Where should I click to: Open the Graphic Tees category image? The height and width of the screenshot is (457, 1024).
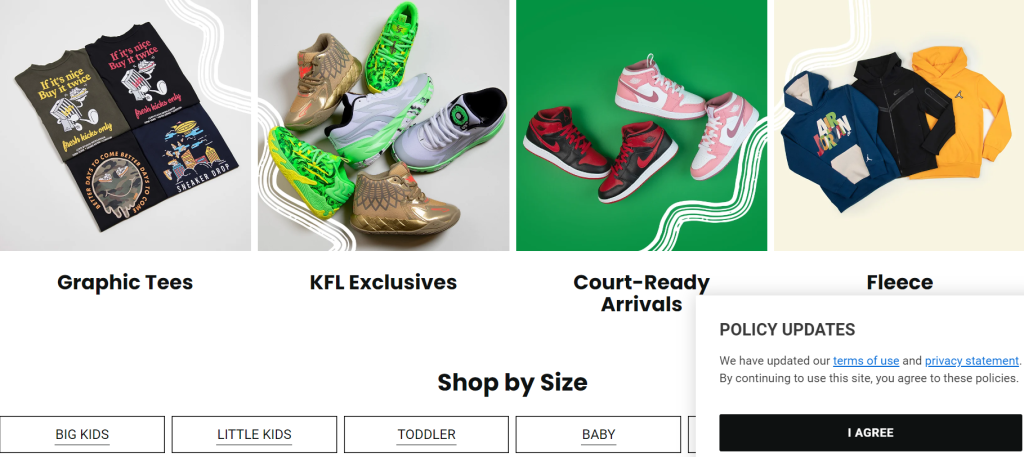click(x=125, y=125)
